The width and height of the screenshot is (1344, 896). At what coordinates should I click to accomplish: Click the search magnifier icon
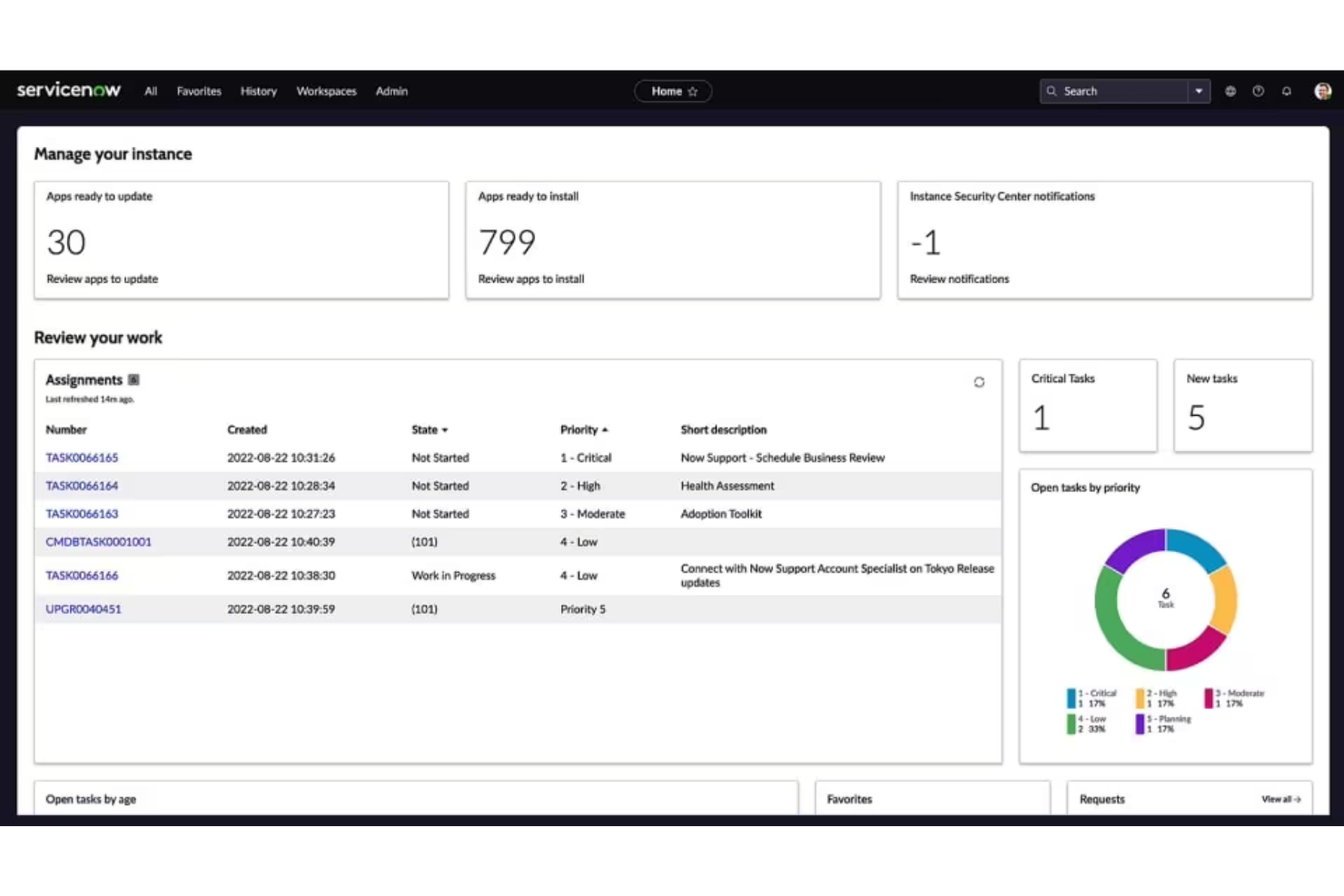pos(1052,91)
